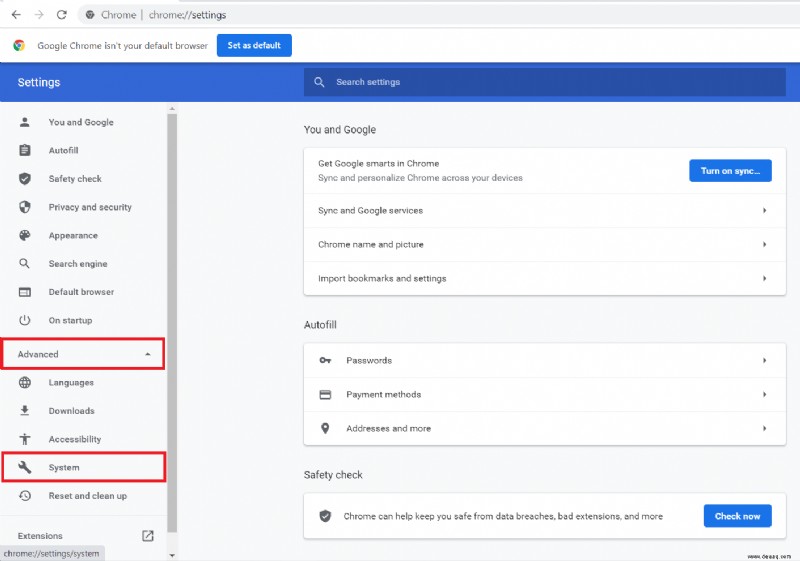Click the Chrome site info icon in address bar
The height and width of the screenshot is (561, 800).
pyautogui.click(x=90, y=15)
